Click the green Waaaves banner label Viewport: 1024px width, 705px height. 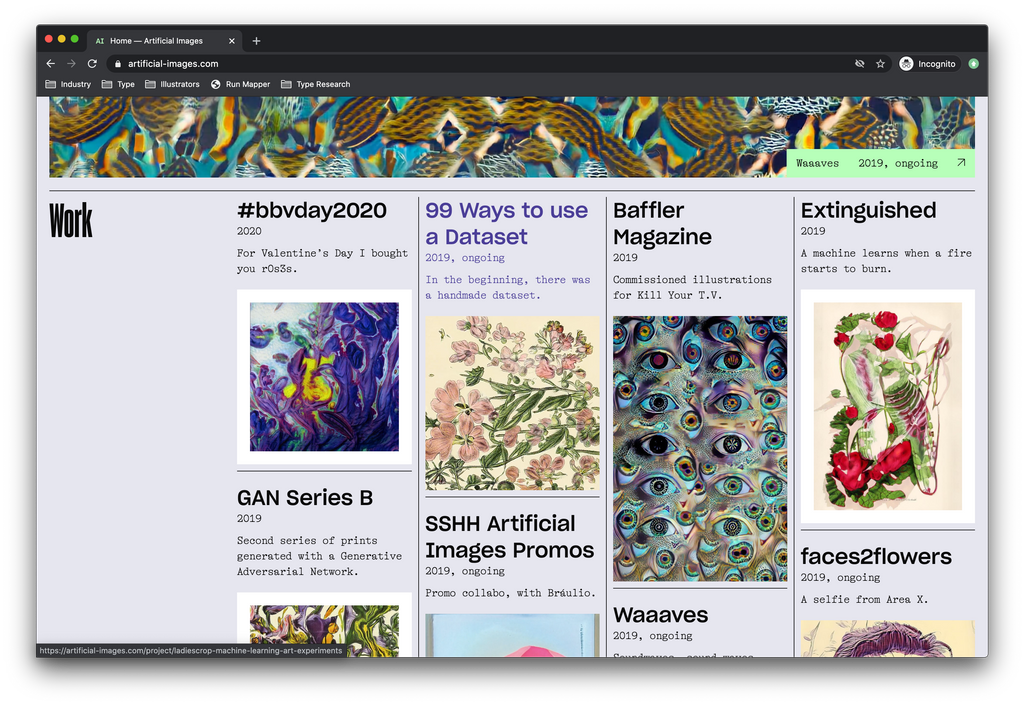[880, 163]
